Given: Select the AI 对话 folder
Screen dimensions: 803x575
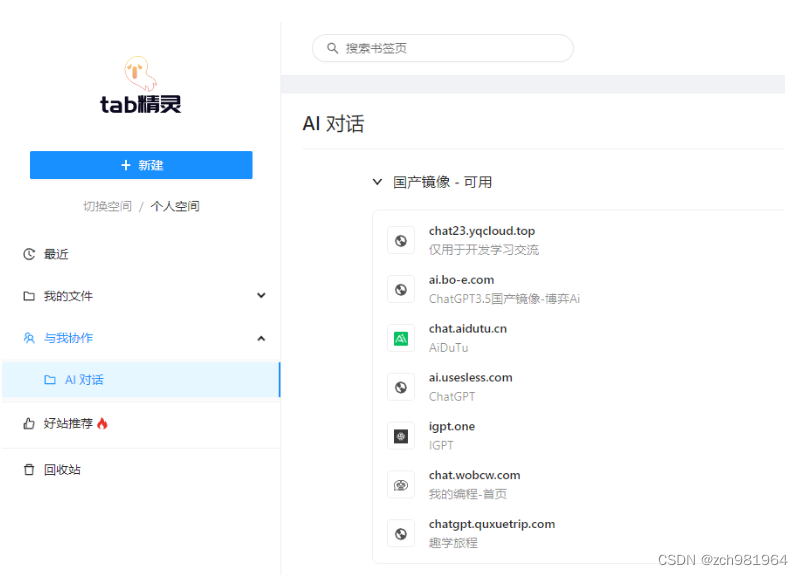Looking at the screenshot, I should (x=141, y=379).
